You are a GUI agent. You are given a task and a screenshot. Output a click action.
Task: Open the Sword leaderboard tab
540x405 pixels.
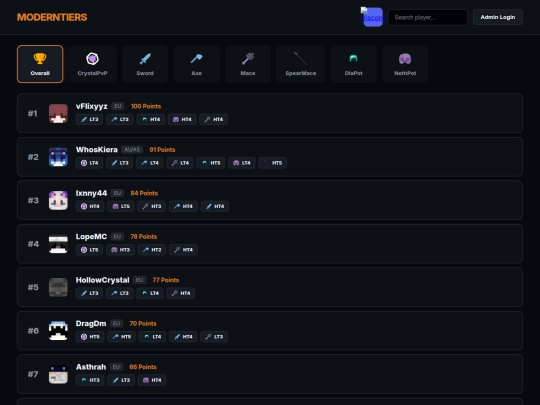pos(145,64)
